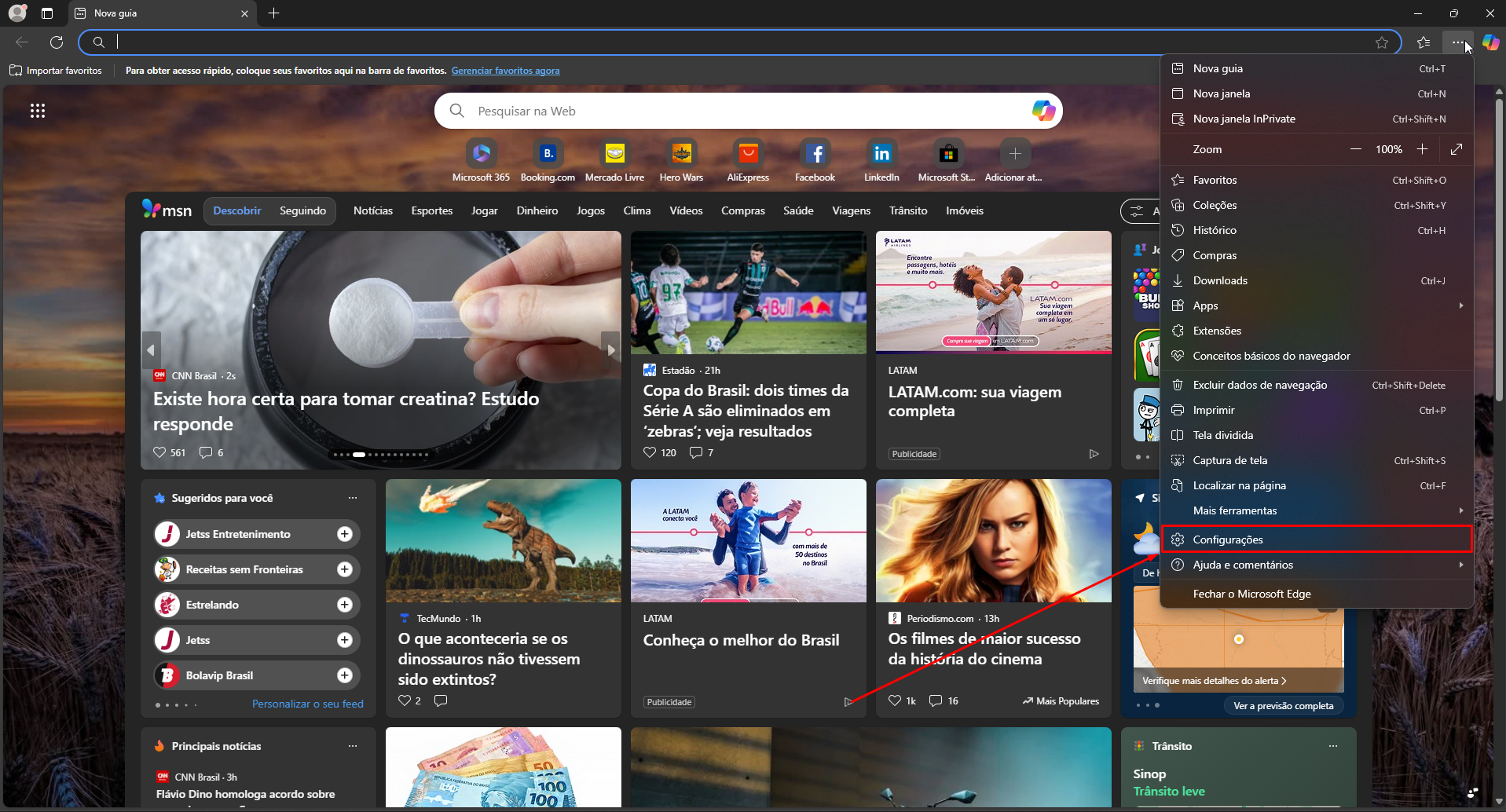Follow Jetss Entretenimento with plus button

click(x=344, y=534)
